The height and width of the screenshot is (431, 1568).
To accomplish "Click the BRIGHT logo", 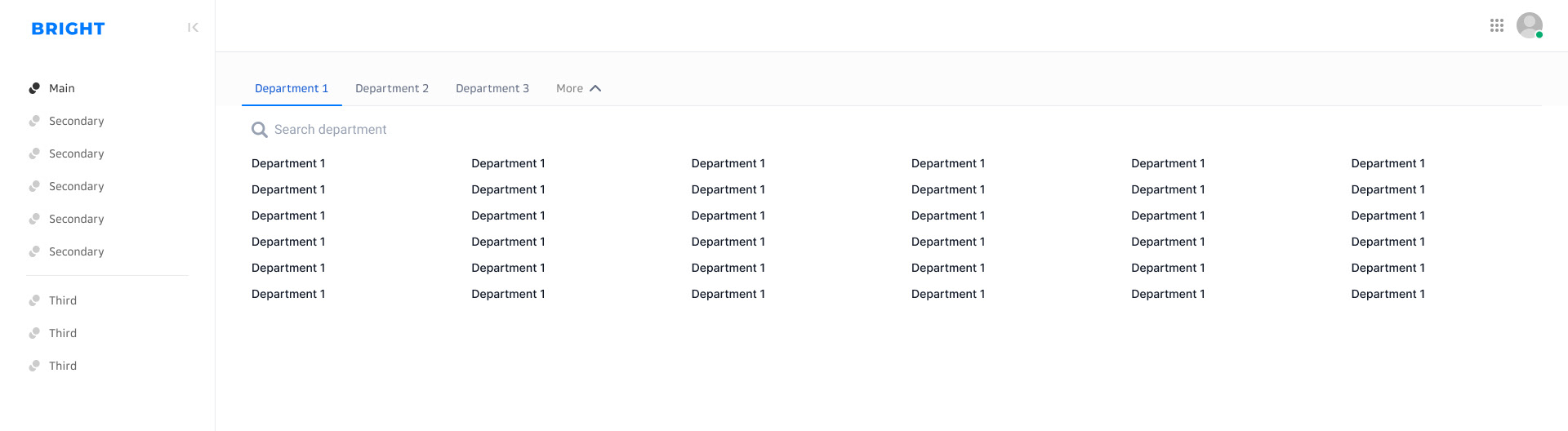I will pyautogui.click(x=69, y=29).
